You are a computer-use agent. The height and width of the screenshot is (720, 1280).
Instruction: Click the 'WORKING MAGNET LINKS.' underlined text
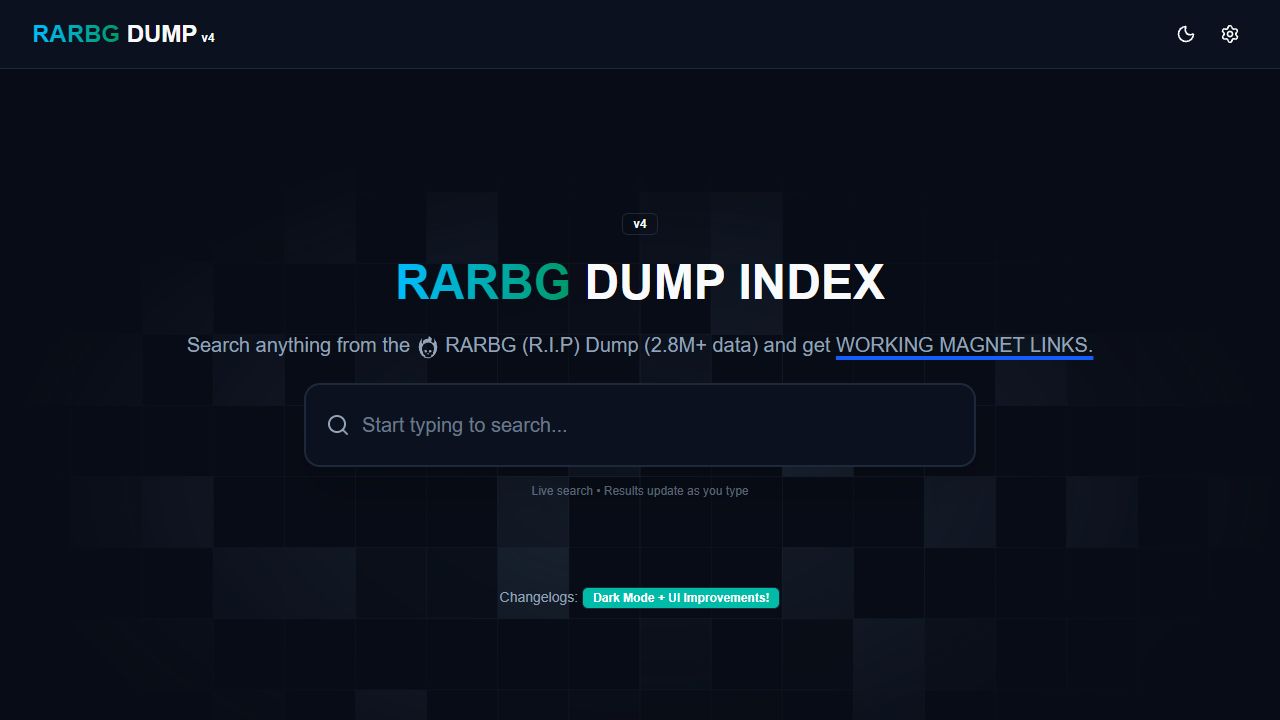coord(964,345)
